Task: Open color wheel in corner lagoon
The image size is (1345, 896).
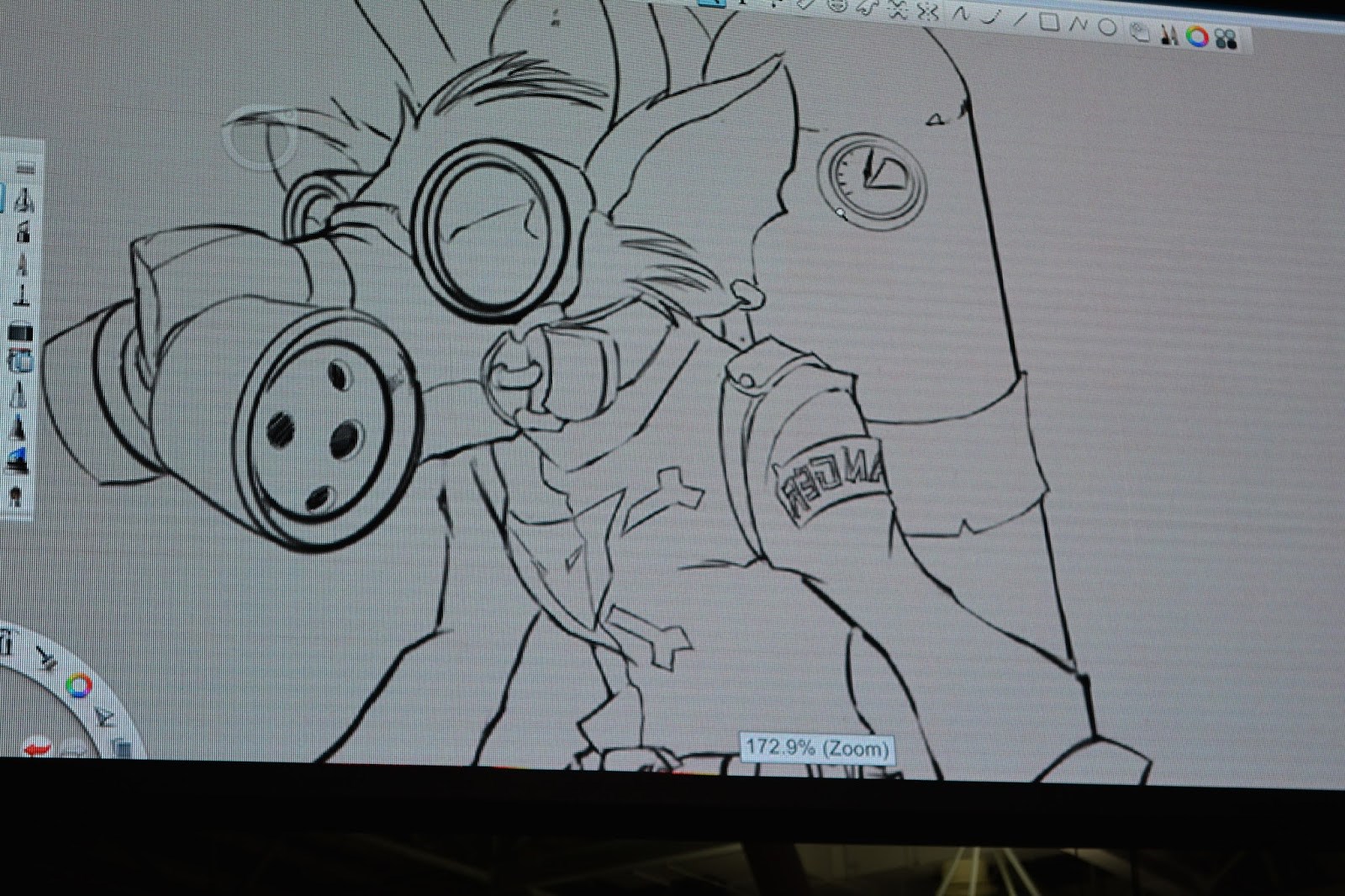Action: point(79,685)
